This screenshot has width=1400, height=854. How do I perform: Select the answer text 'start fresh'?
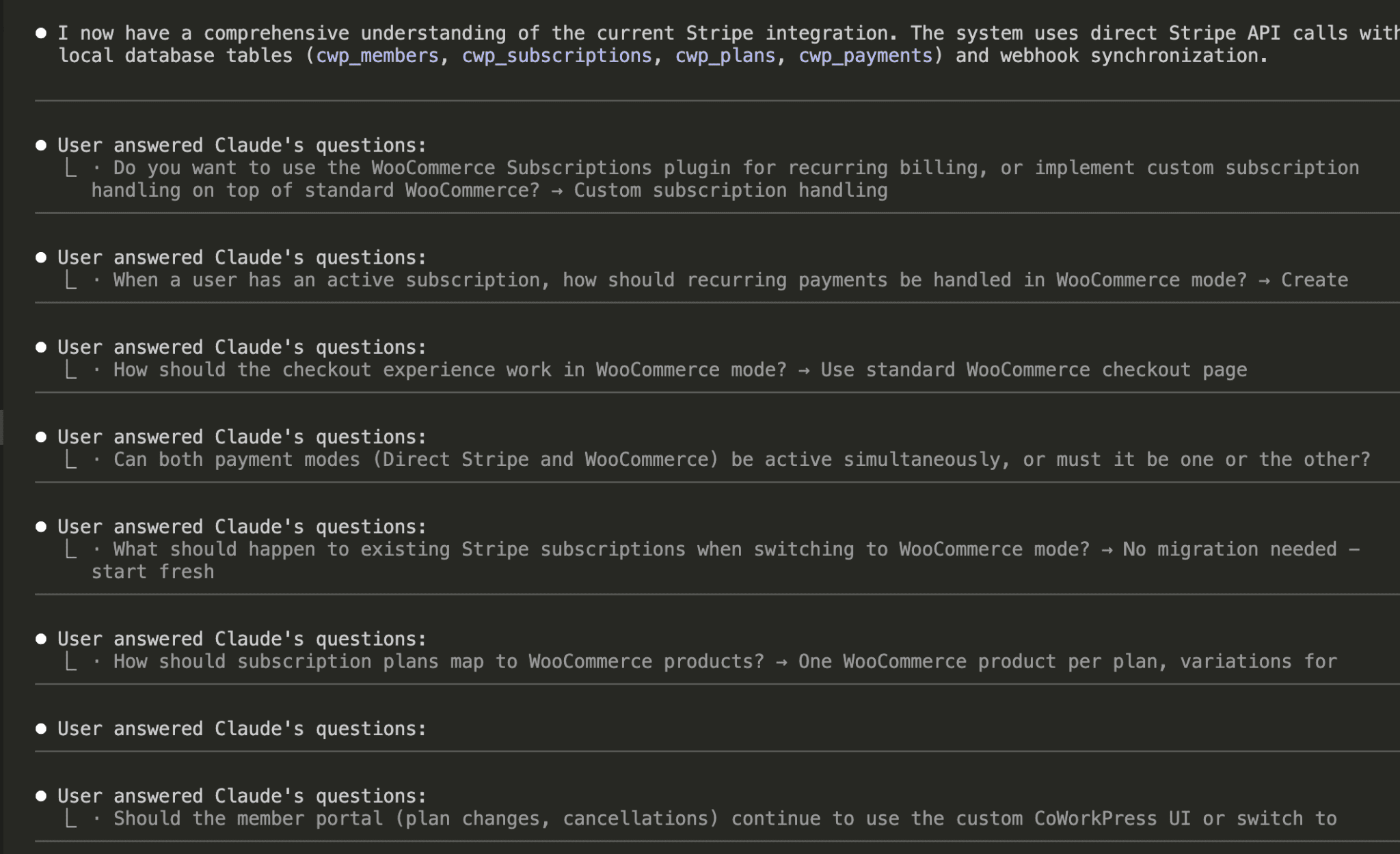click(152, 571)
